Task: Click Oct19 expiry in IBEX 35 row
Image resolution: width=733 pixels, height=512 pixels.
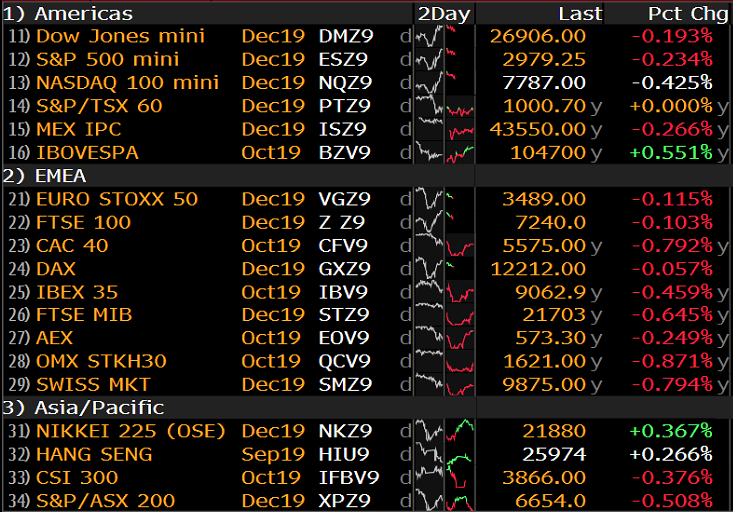Action: coord(271,292)
